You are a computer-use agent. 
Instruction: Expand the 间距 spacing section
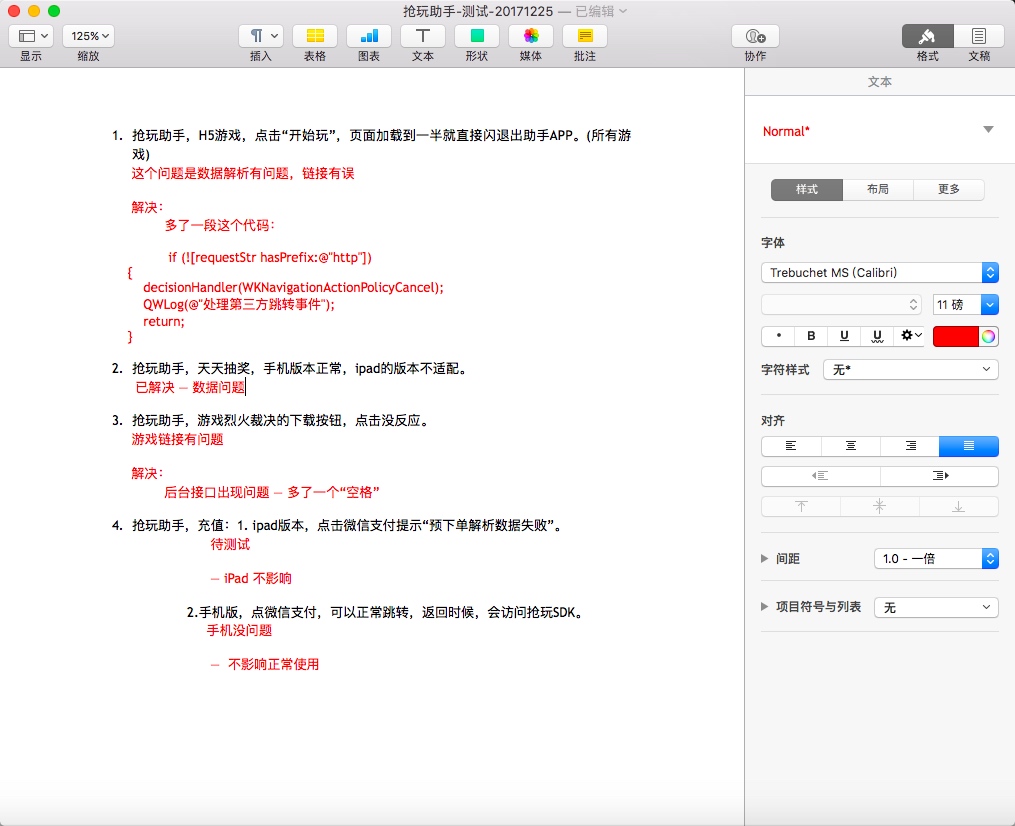[764, 559]
